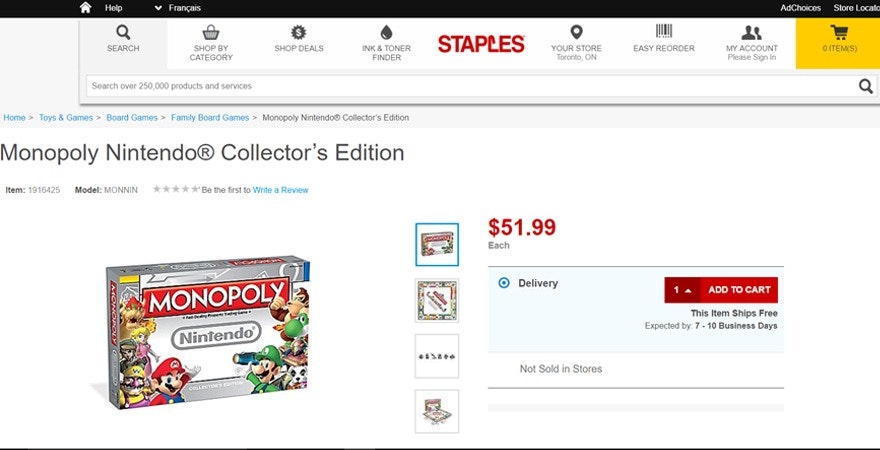This screenshot has height=450, width=880.
Task: Open the quantity selector dropdown
Action: 683,290
